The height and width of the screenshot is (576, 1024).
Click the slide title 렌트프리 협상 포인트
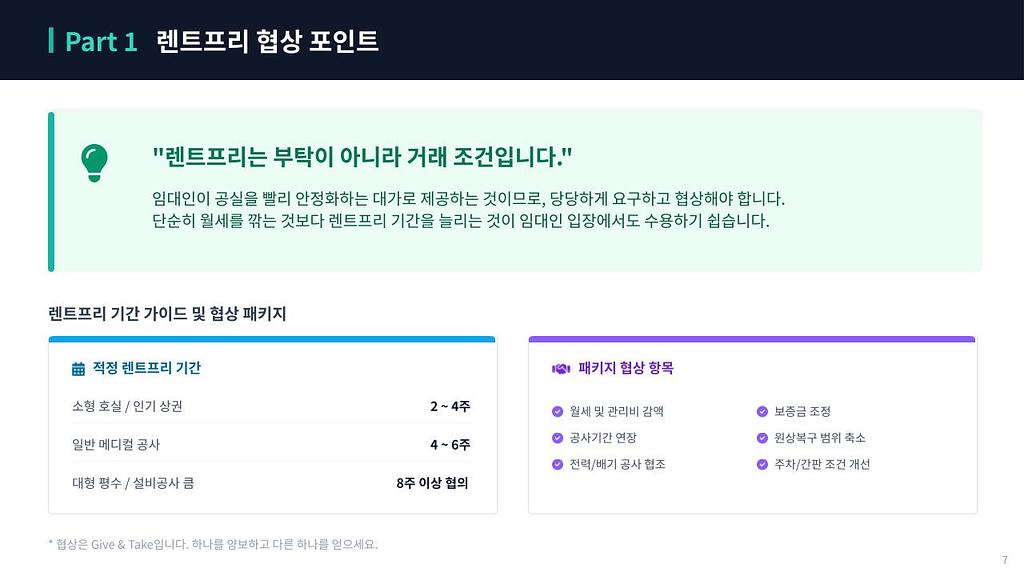pos(267,41)
